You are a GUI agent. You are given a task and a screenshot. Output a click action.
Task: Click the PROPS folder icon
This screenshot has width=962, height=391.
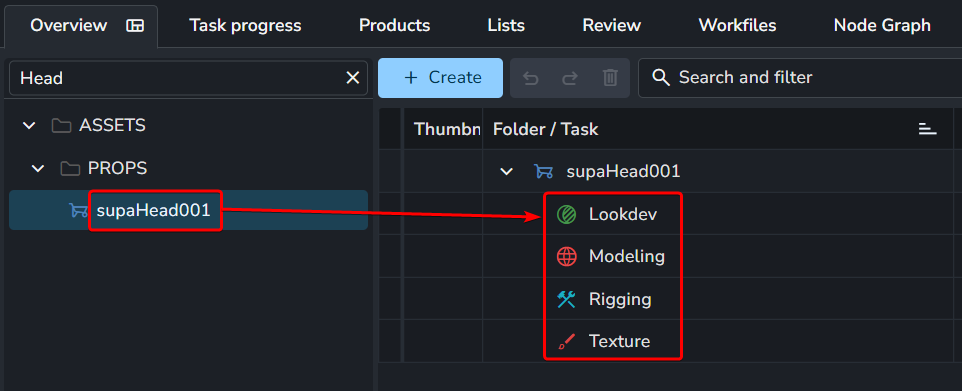(70, 168)
